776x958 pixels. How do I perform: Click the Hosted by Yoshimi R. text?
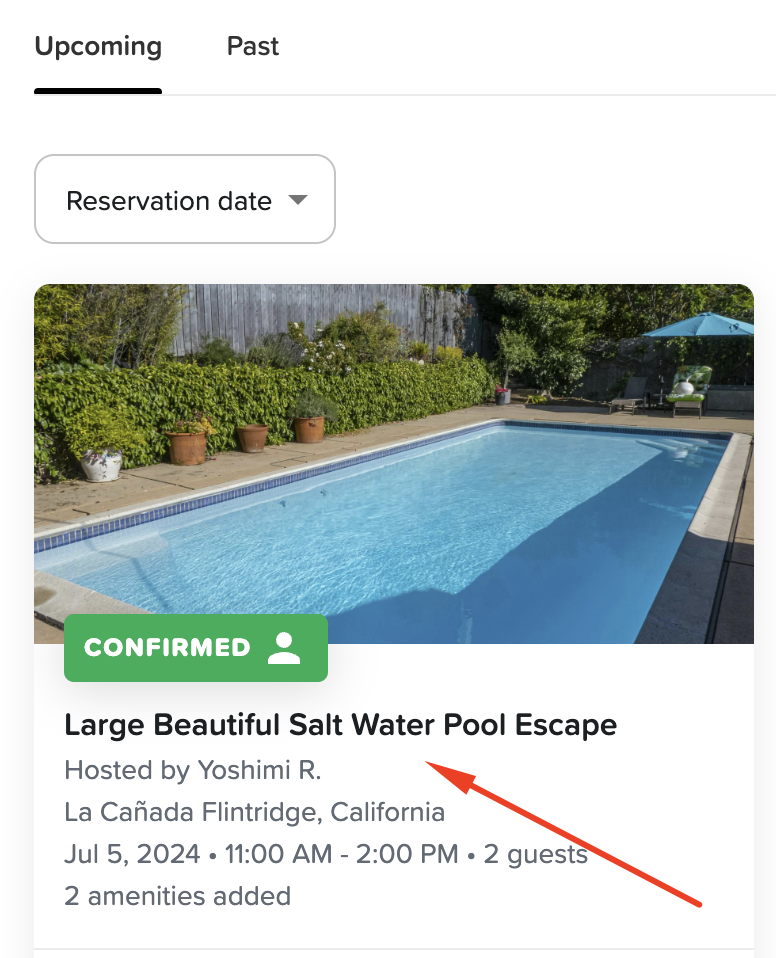pos(193,770)
